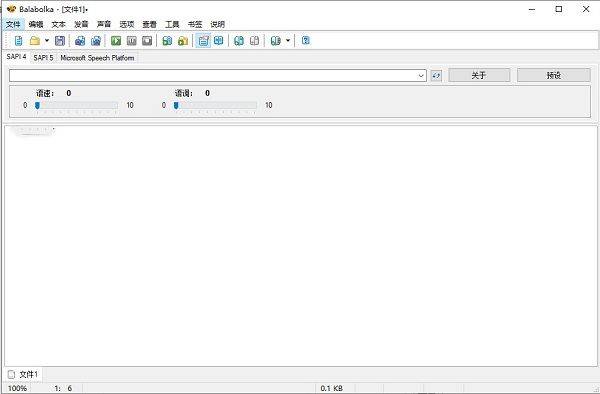
Task: Click the 预设 button
Action: (x=554, y=75)
